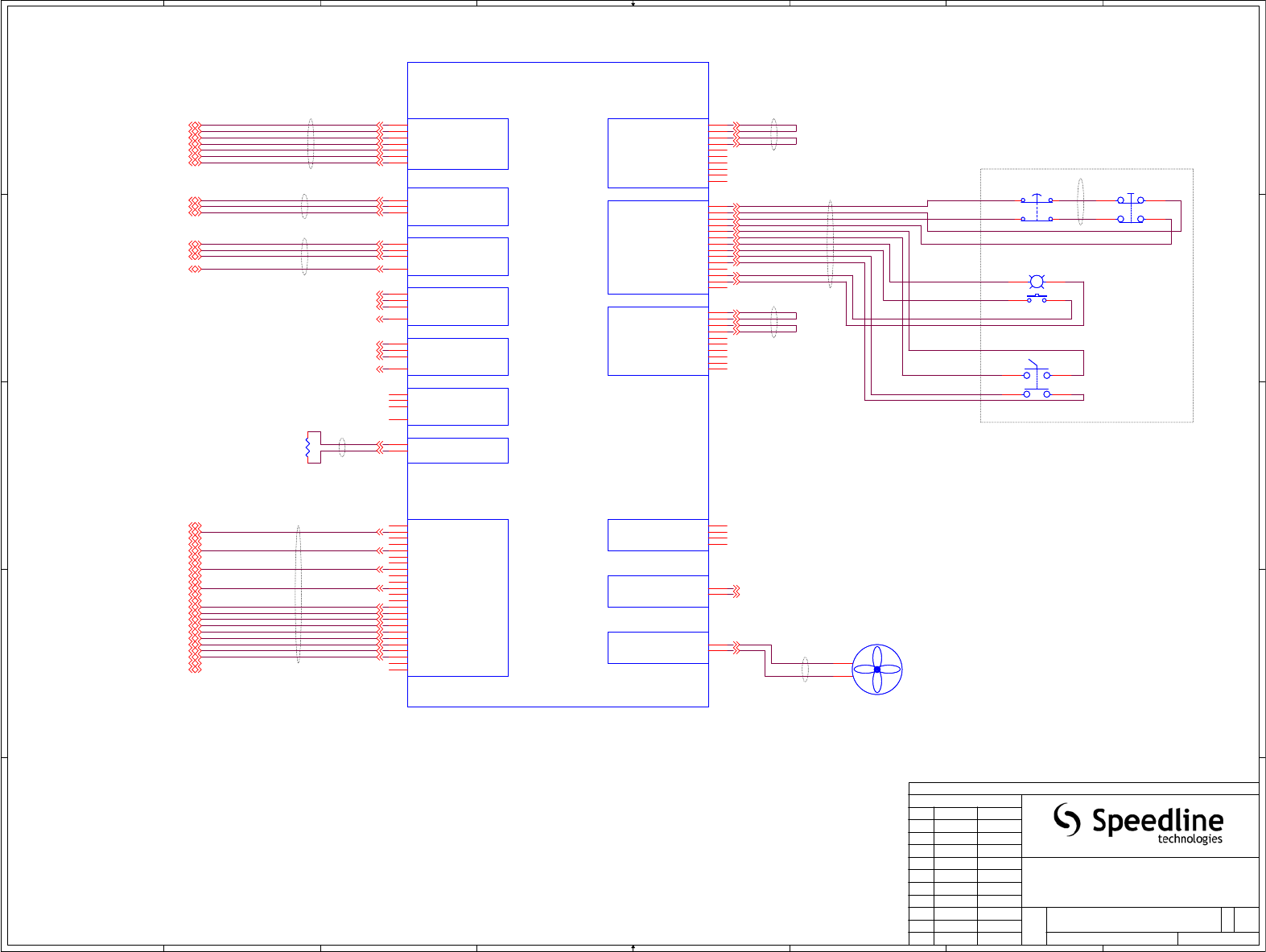Viewport: 1266px width, 952px height.
Task: Select the top-right connector block inside main board
Action: 658,153
